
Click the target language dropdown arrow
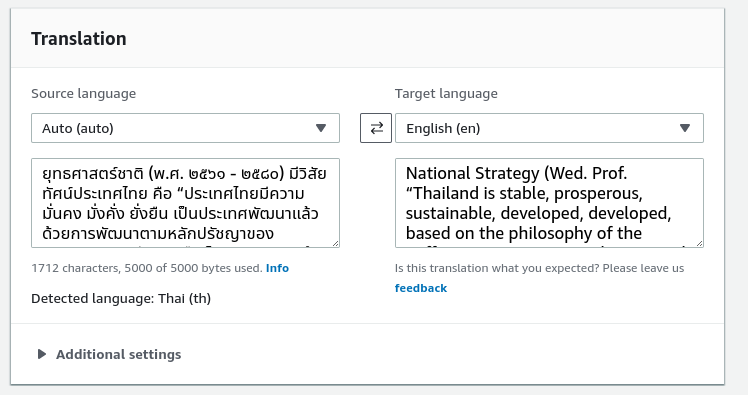(x=685, y=128)
